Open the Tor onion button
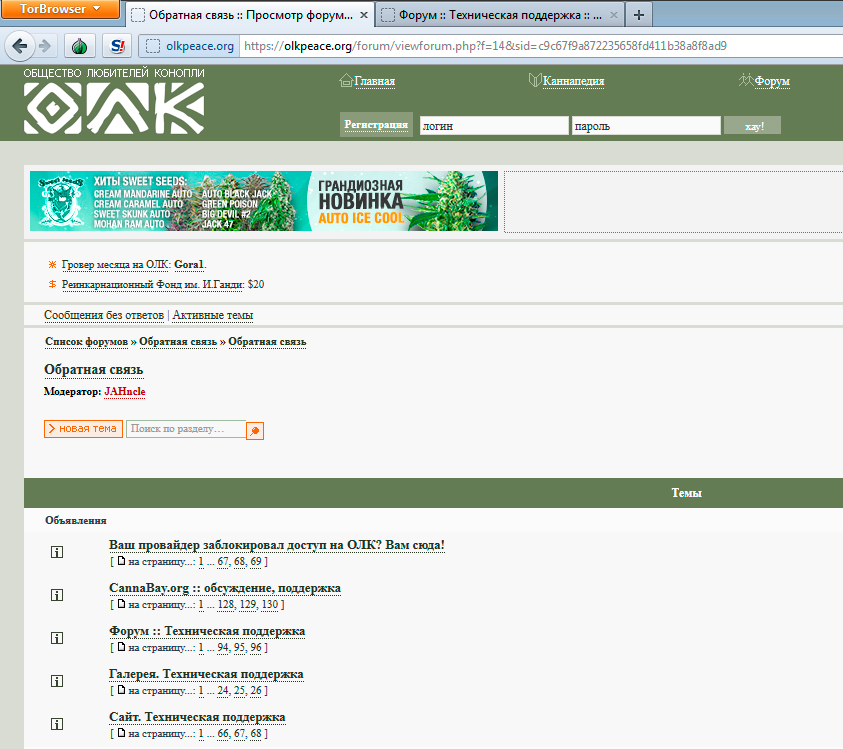843x749 pixels. point(80,46)
